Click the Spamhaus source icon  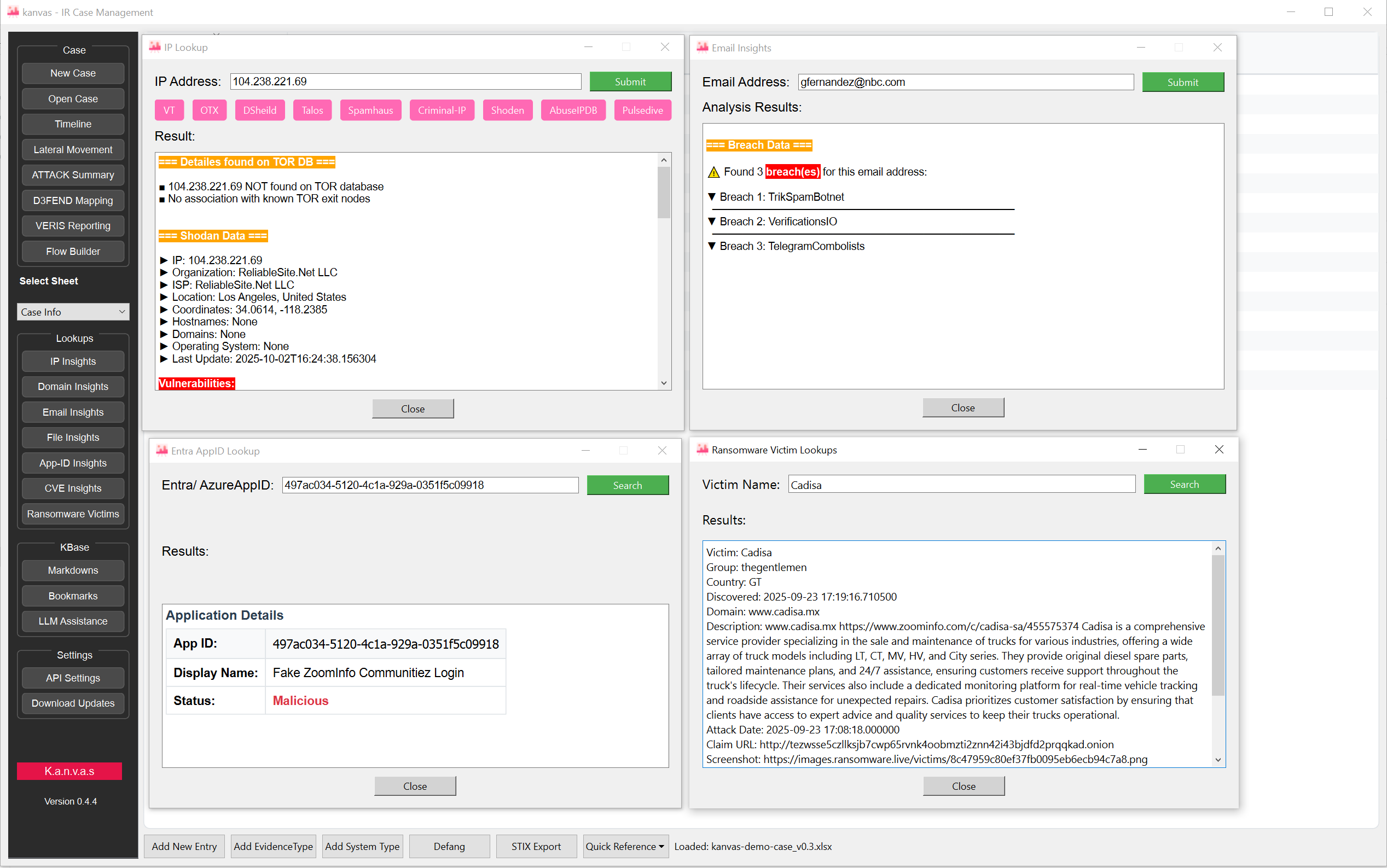(370, 109)
